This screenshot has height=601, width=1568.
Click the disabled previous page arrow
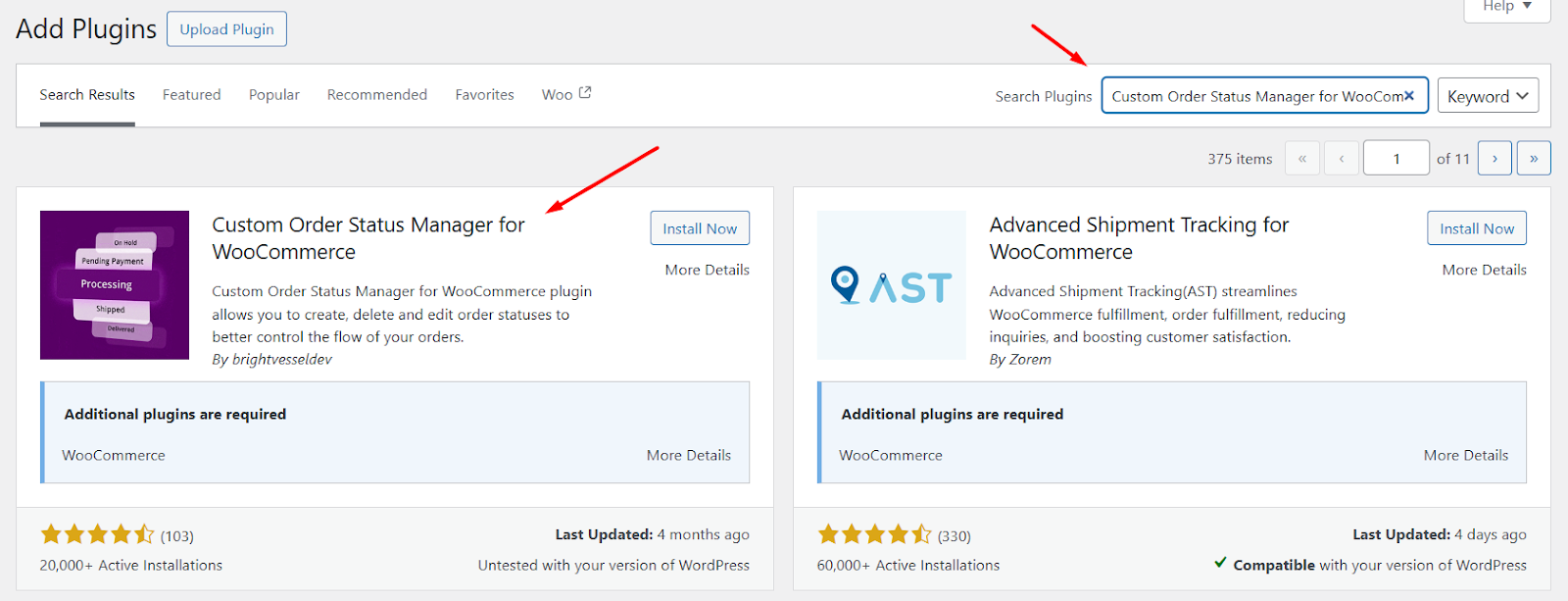point(1341,158)
